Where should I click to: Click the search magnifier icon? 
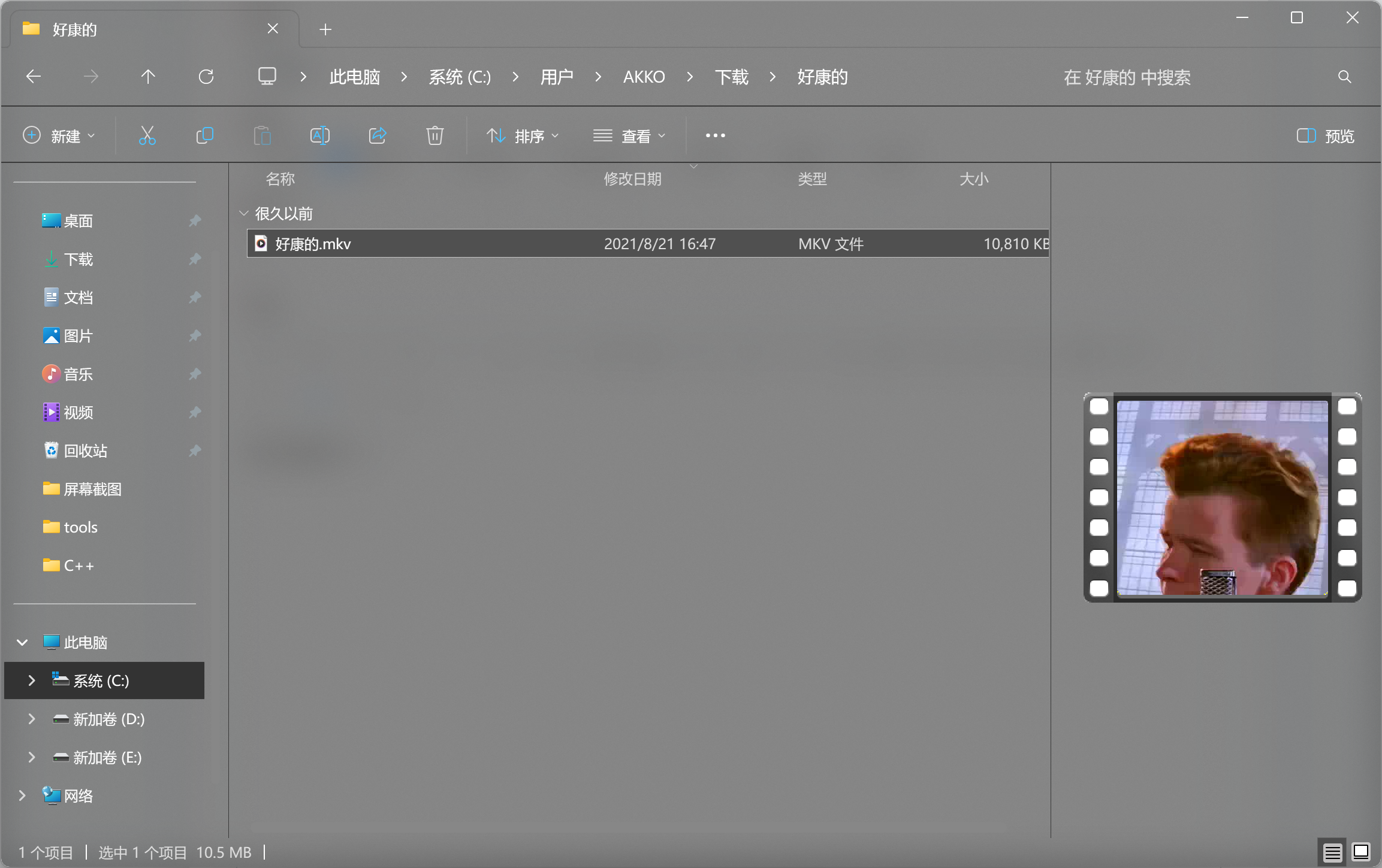click(1344, 77)
